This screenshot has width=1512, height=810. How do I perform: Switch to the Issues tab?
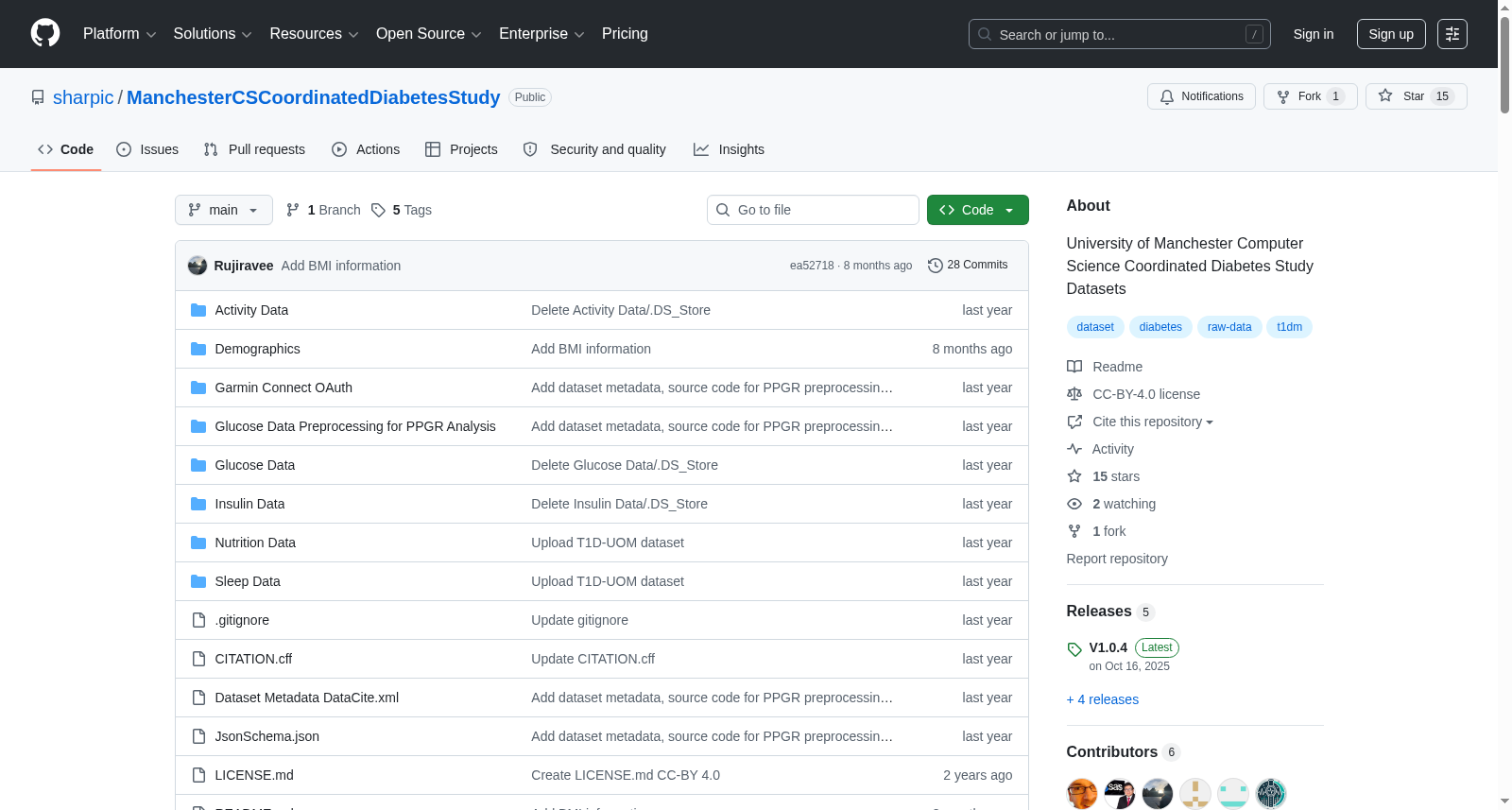click(x=147, y=149)
